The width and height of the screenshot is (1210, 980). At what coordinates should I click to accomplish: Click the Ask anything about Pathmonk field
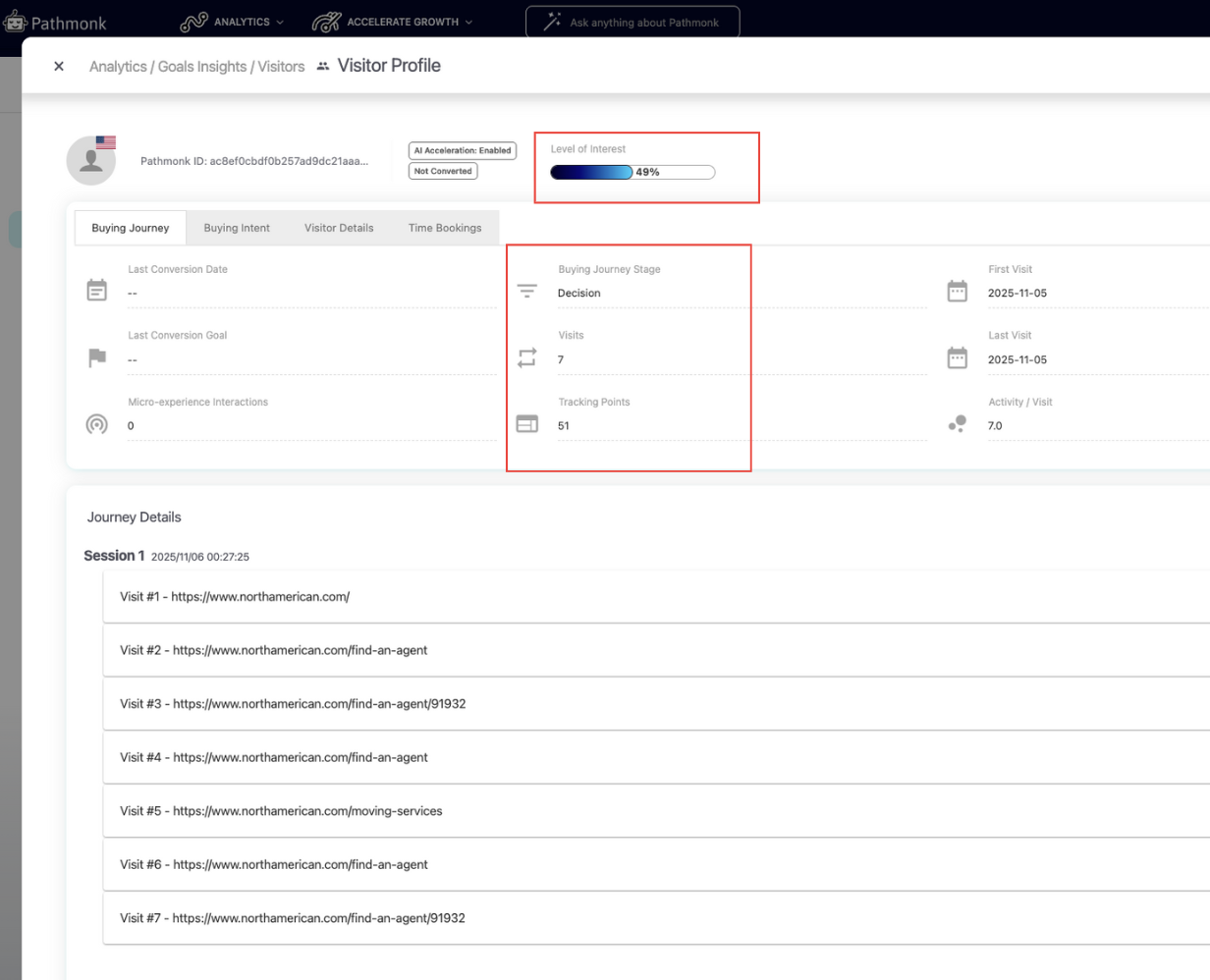point(632,22)
